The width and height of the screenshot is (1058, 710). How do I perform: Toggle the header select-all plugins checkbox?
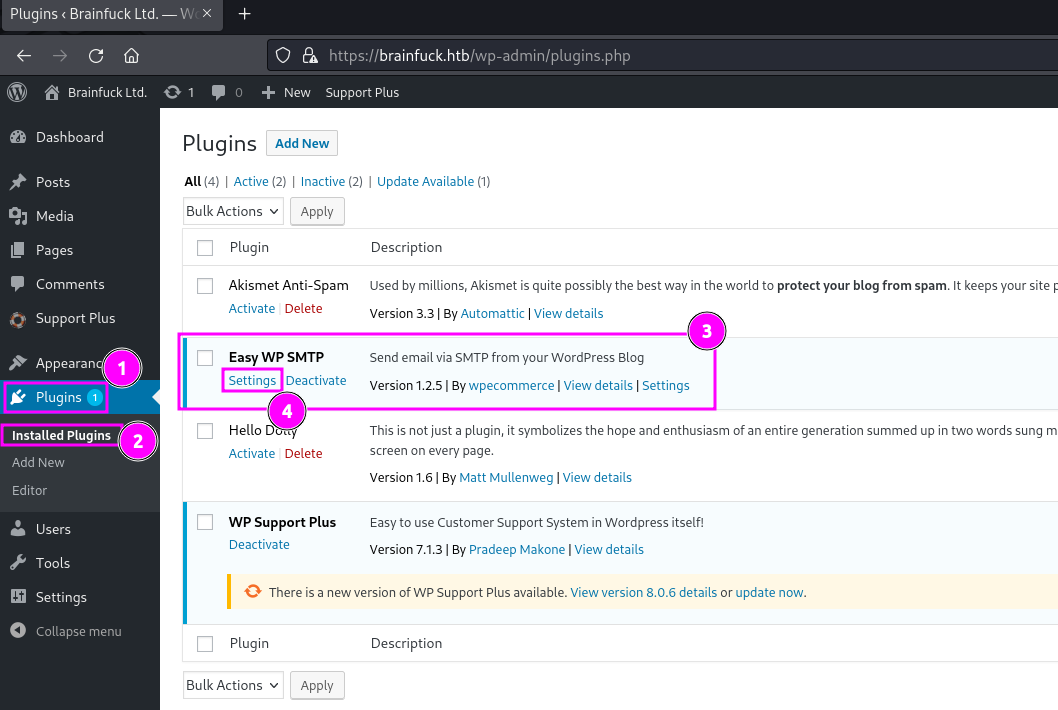(x=205, y=248)
